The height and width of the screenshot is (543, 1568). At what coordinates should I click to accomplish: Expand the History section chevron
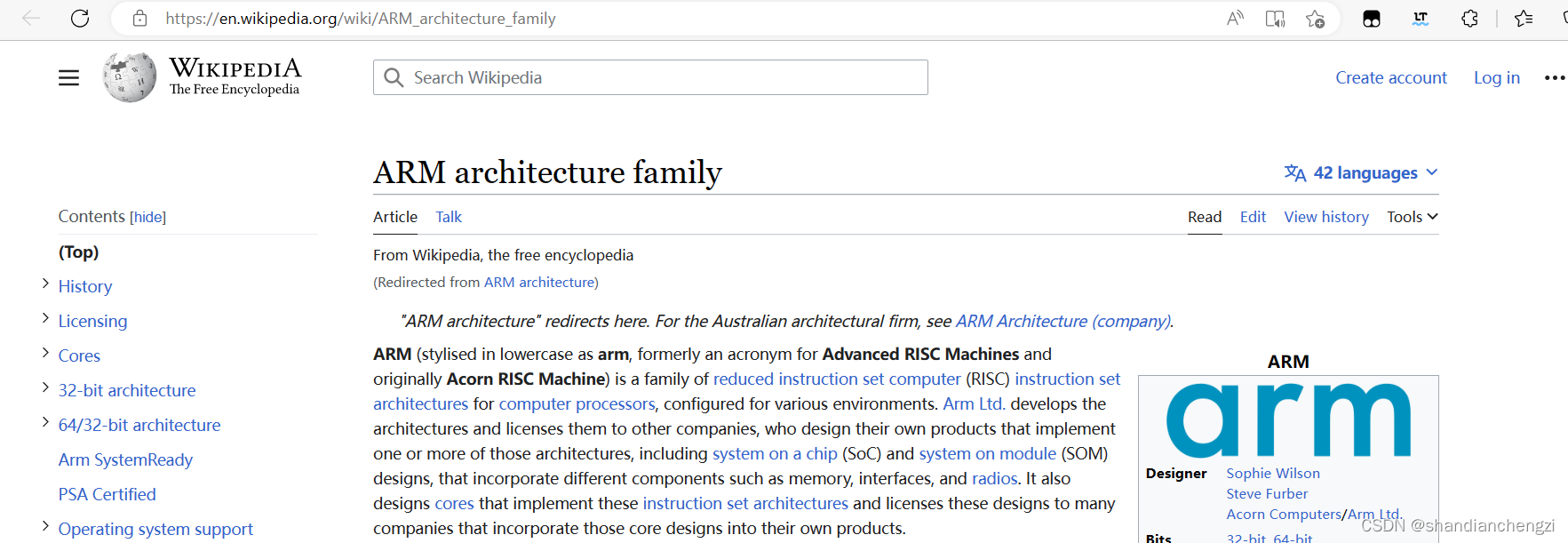[x=45, y=283]
